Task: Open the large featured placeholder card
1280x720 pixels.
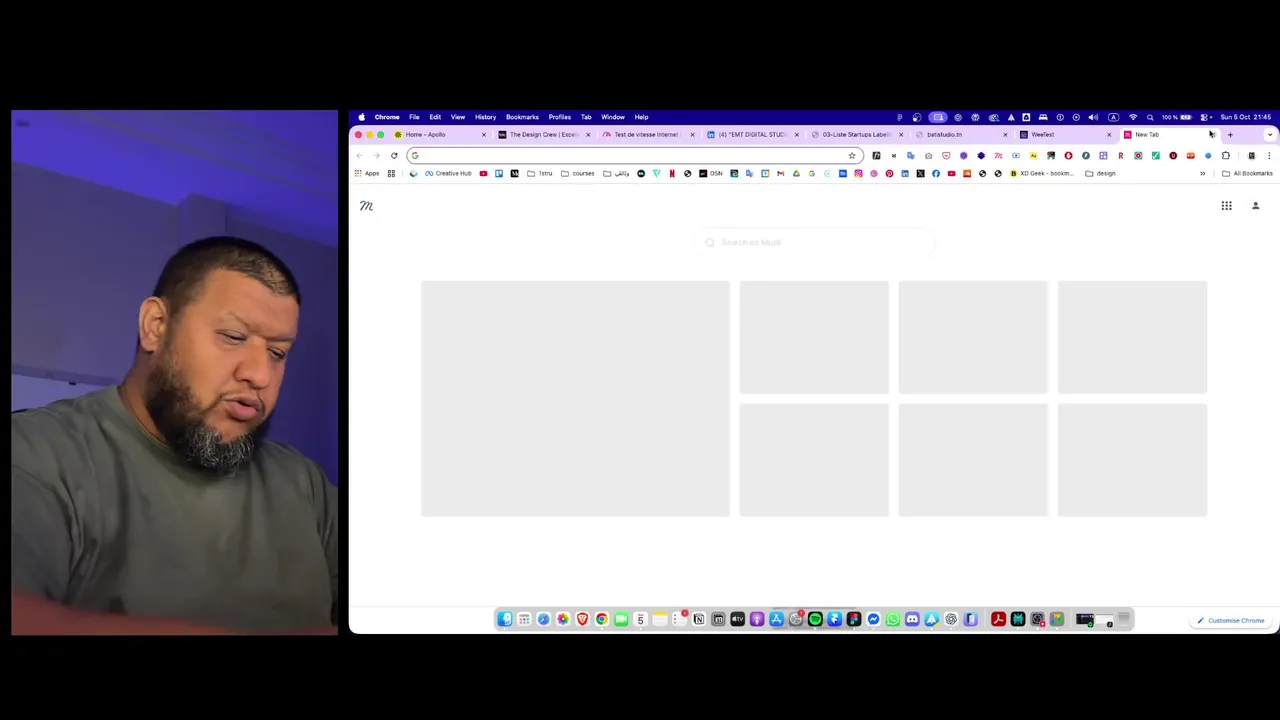Action: (x=575, y=398)
